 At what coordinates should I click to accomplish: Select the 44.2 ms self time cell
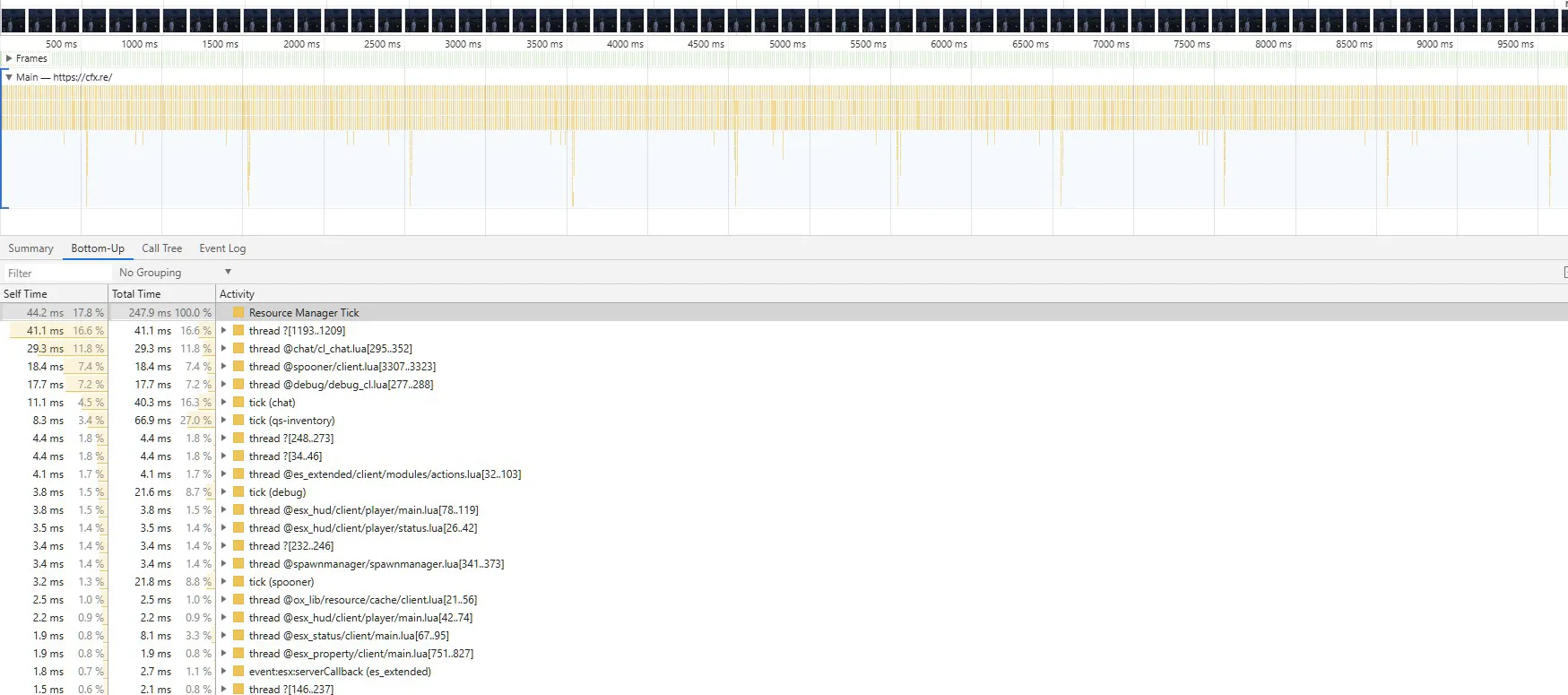coord(45,313)
